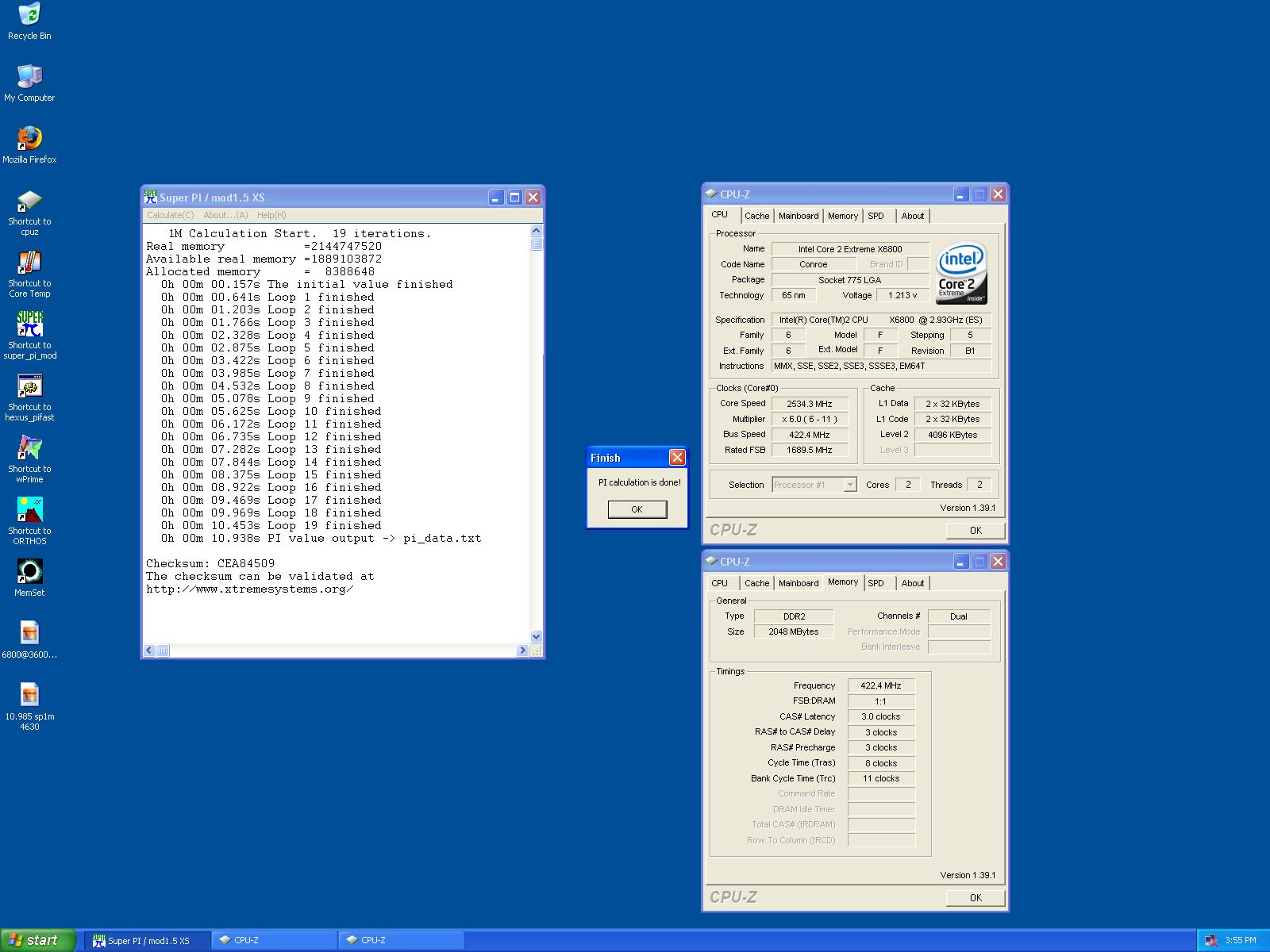Open My Computer desktop icon
The height and width of the screenshot is (952, 1270).
tap(29, 83)
